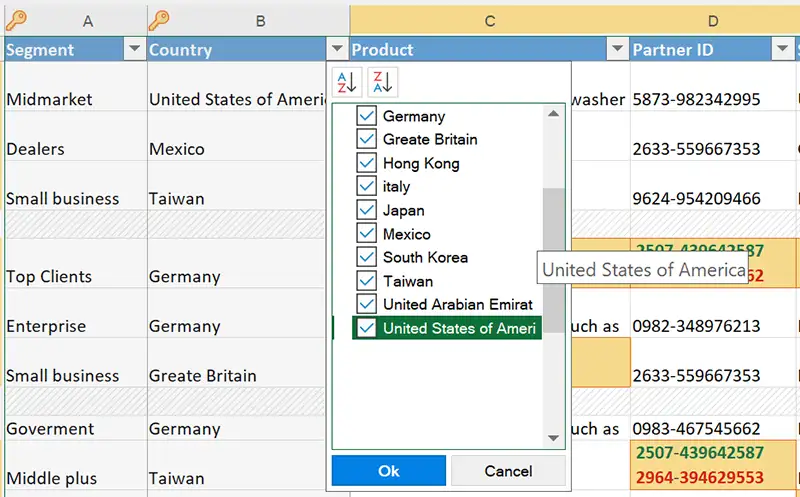Select Germany cell in Top Clients row
The height and width of the screenshot is (497, 800).
[236, 263]
